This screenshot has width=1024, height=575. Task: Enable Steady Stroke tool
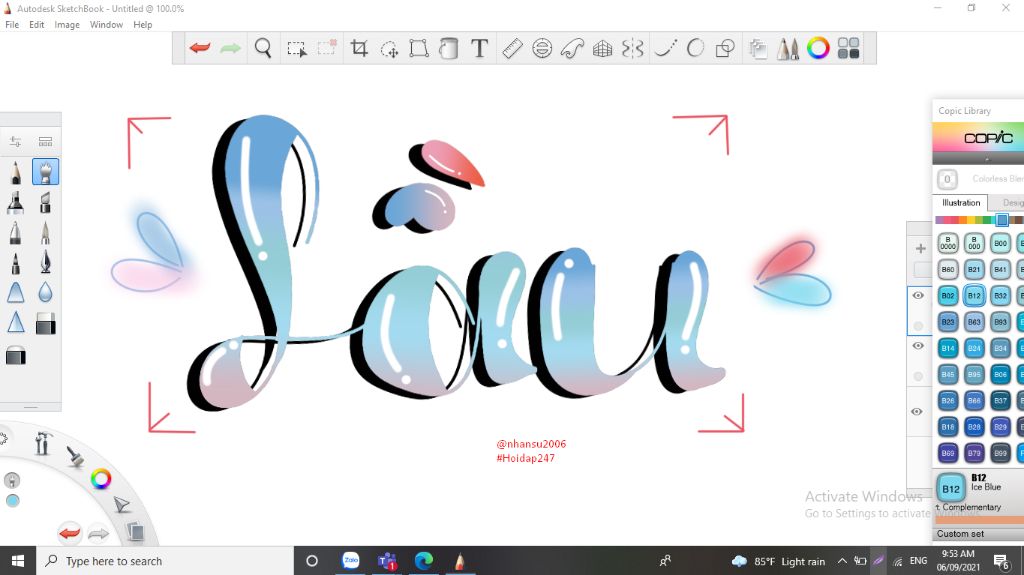(665, 48)
